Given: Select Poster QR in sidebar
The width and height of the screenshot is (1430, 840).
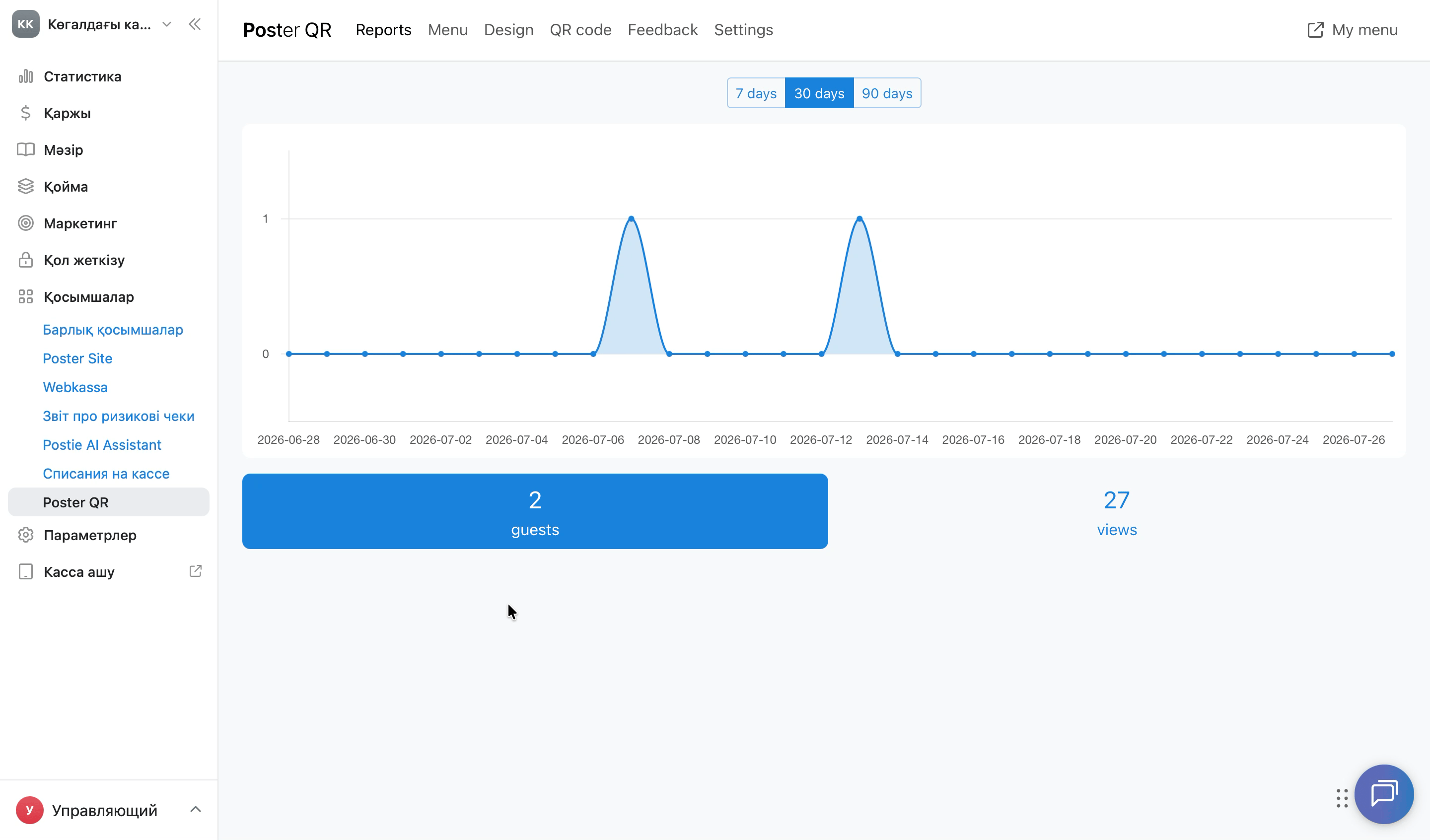Looking at the screenshot, I should click(x=108, y=502).
